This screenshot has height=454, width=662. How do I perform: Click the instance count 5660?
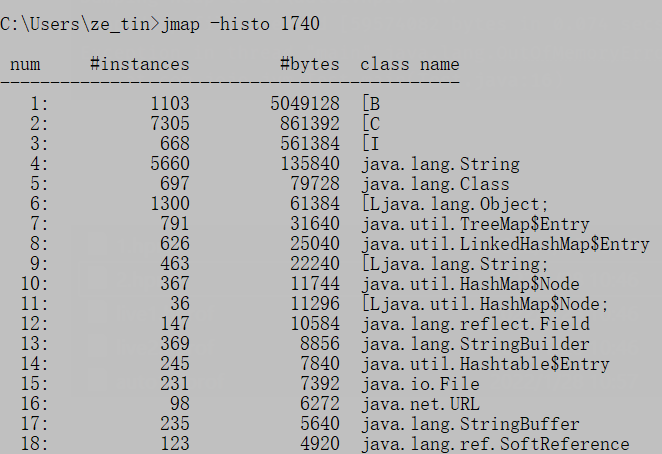click(170, 163)
